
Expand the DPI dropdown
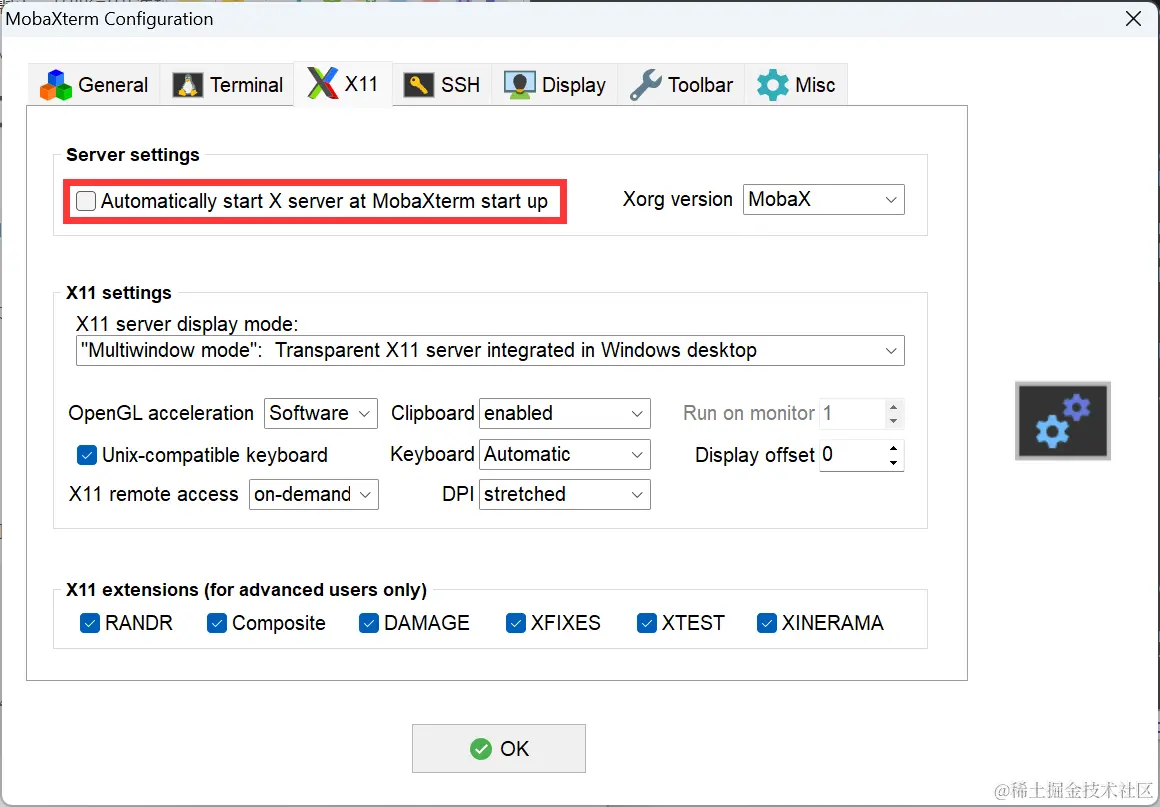pos(564,495)
